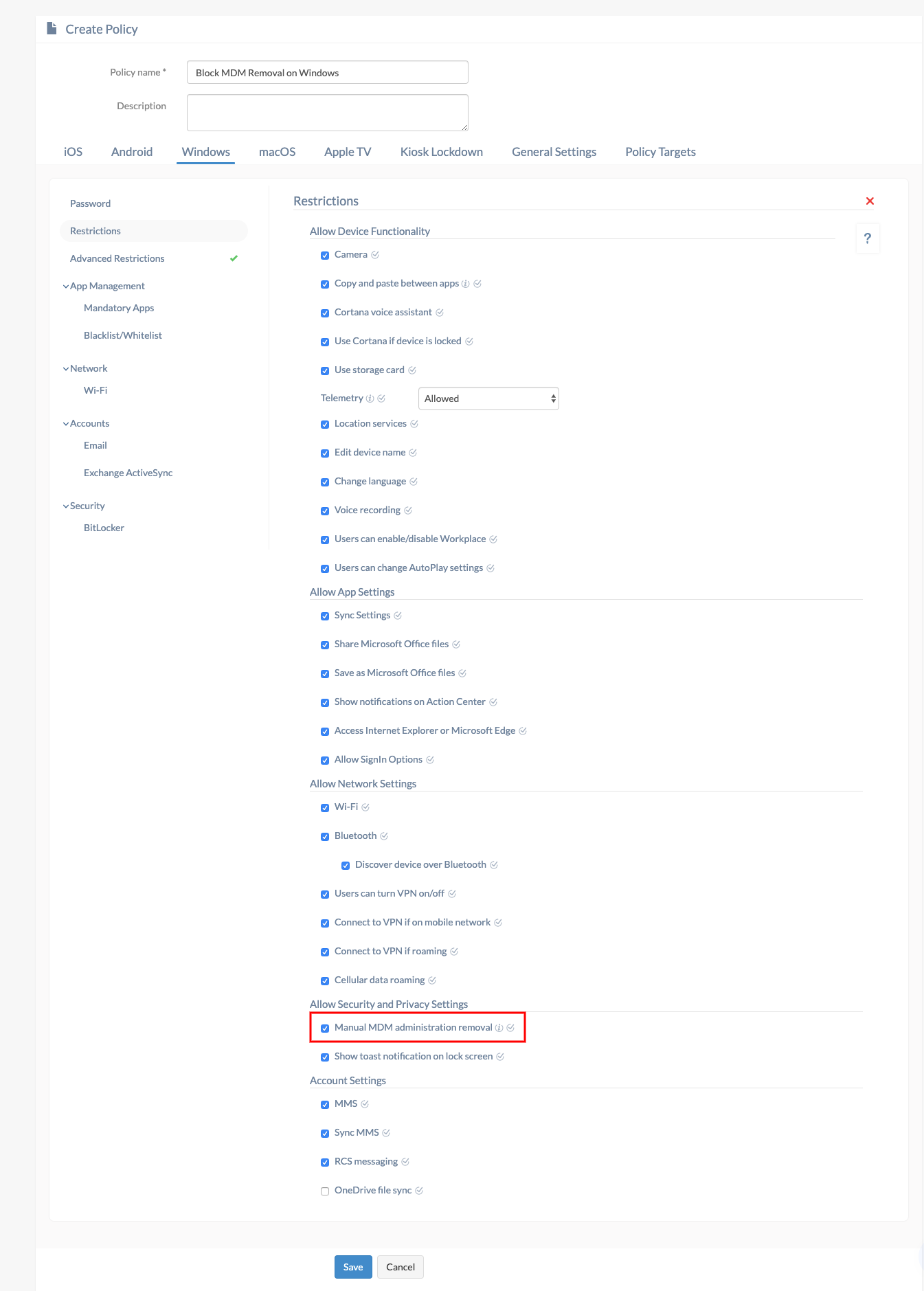
Task: Click the Policy name input field
Action: pyautogui.click(x=328, y=72)
